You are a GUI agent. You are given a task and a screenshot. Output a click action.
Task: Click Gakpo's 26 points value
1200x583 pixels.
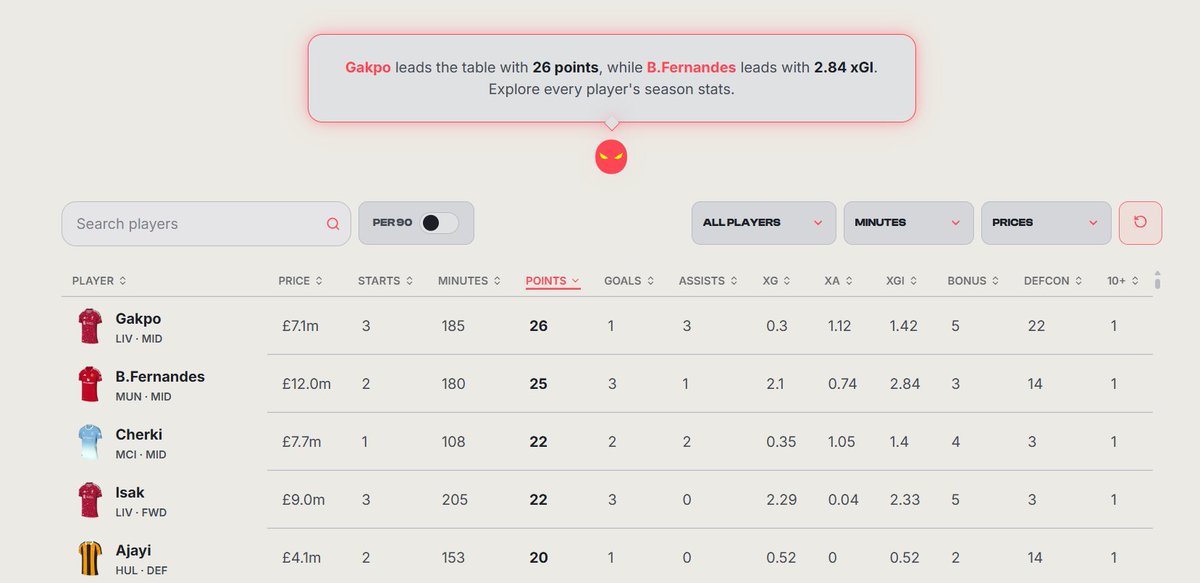coord(539,326)
